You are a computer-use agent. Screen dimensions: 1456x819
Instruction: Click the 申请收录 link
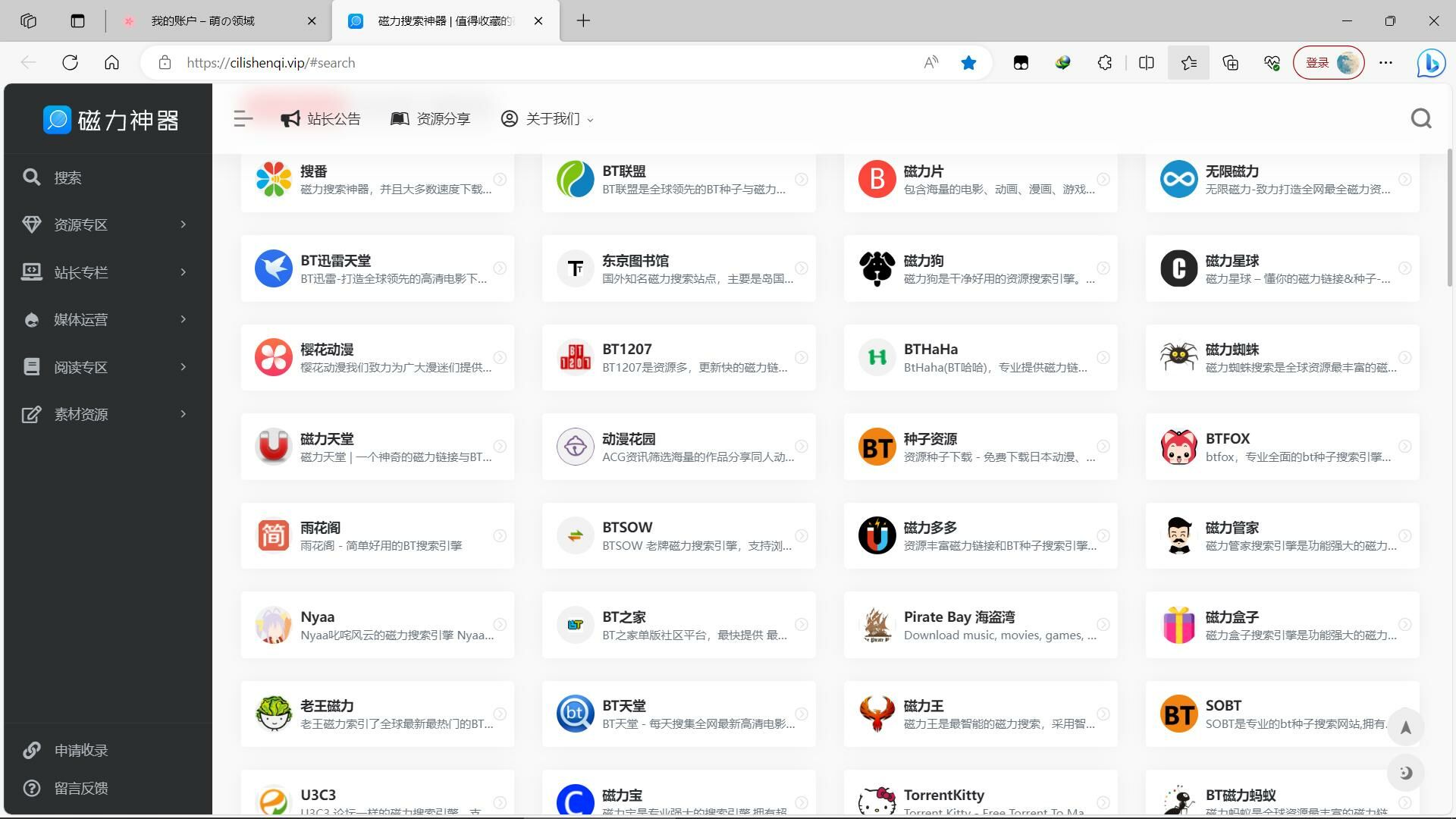tap(81, 750)
